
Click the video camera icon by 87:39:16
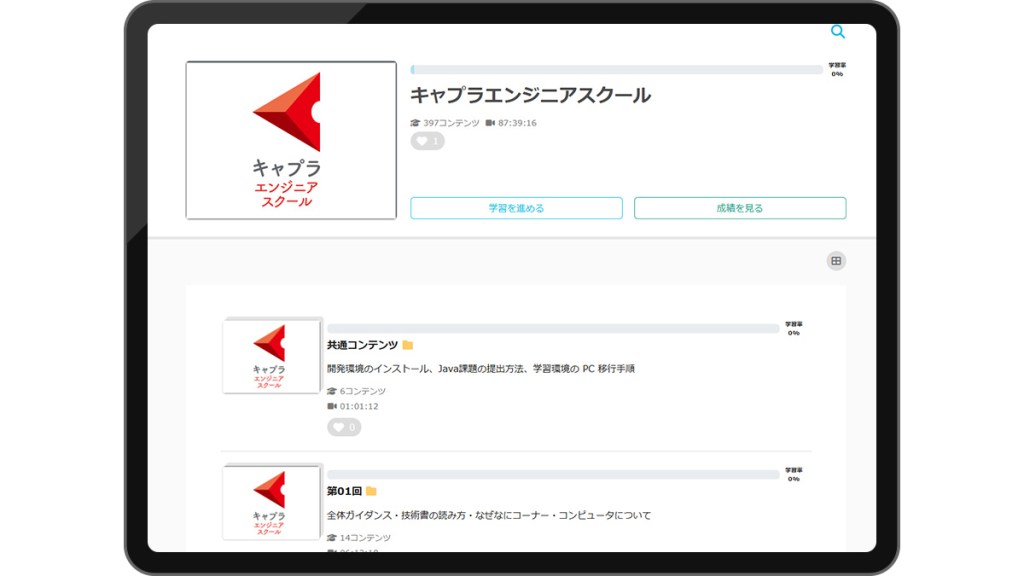(490, 123)
